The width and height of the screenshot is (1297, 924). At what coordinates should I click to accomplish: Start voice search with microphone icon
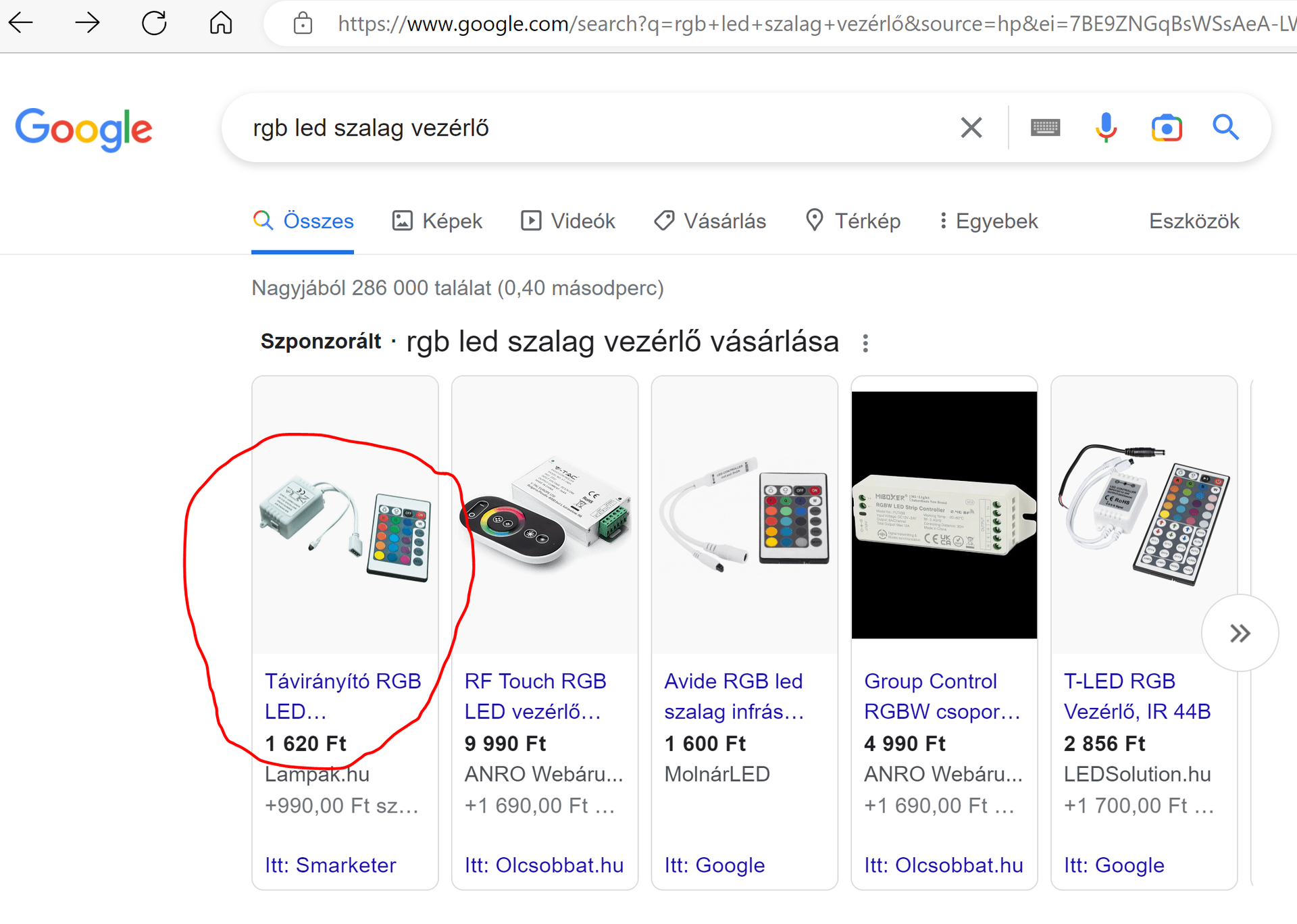(1106, 128)
